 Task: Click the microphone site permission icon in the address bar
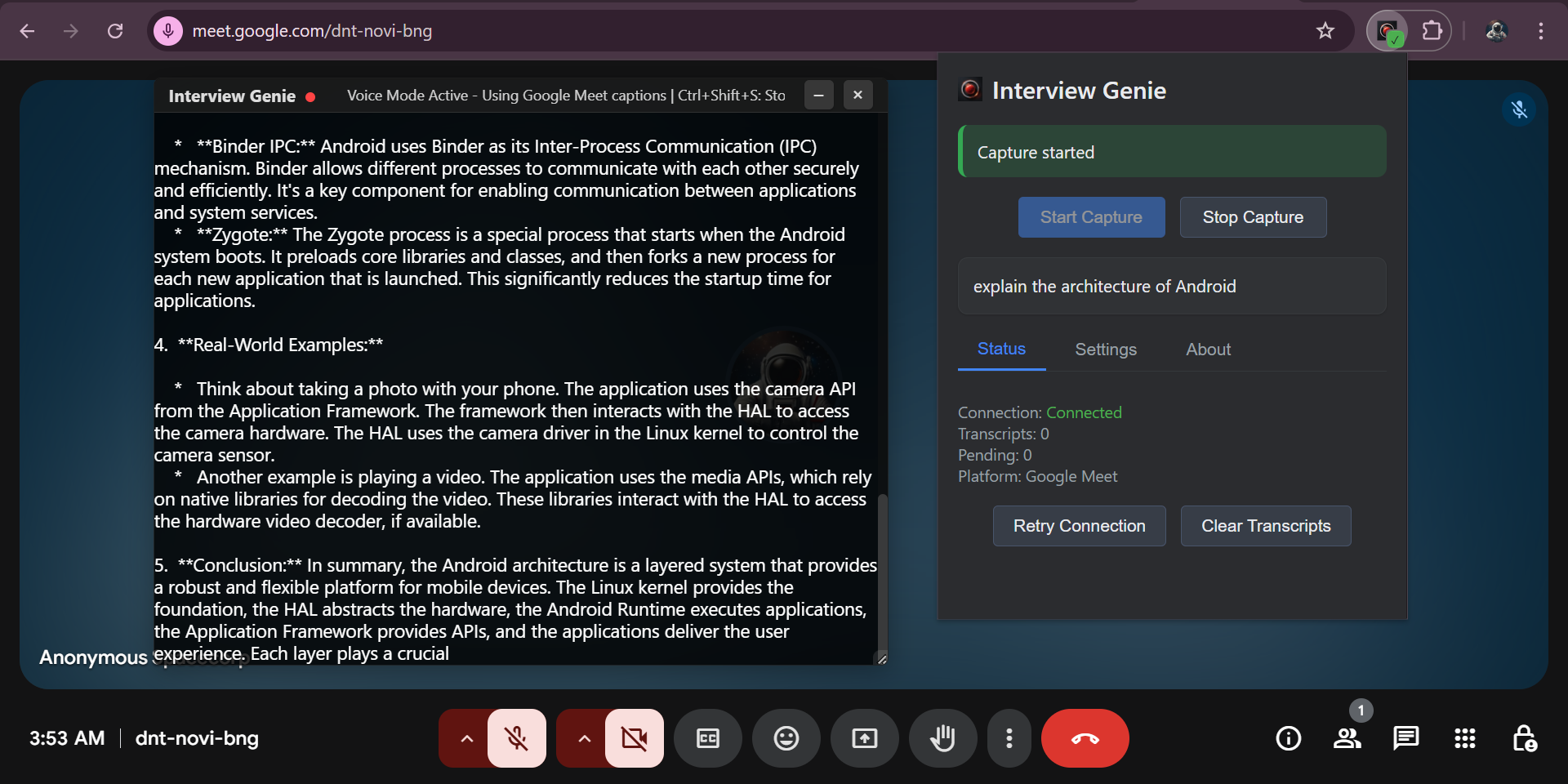coord(168,31)
